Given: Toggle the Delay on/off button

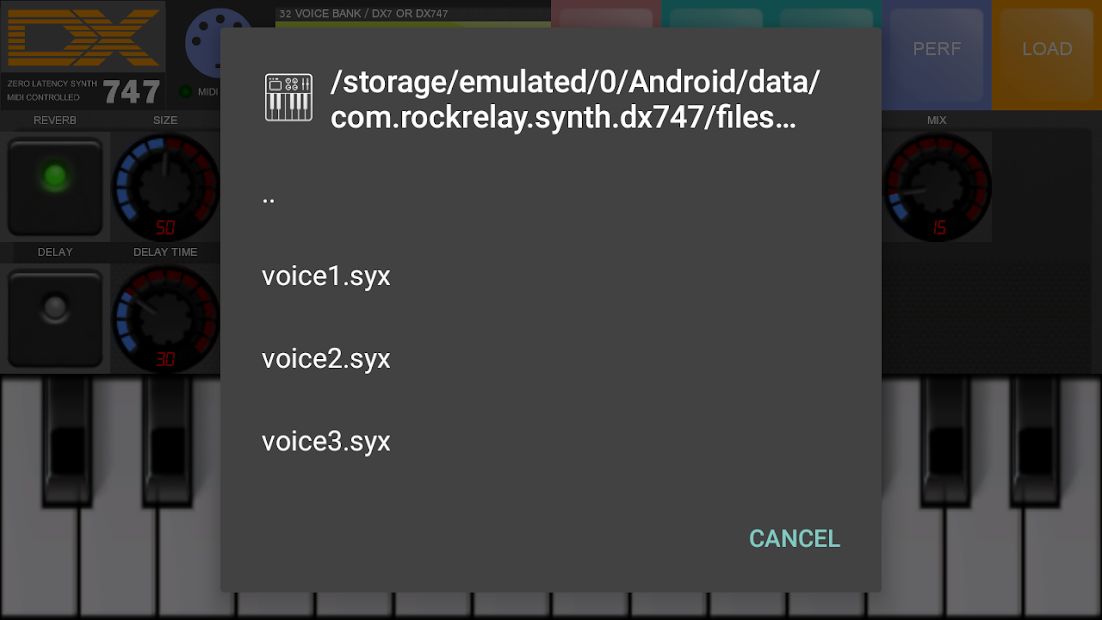Looking at the screenshot, I should [x=55, y=318].
